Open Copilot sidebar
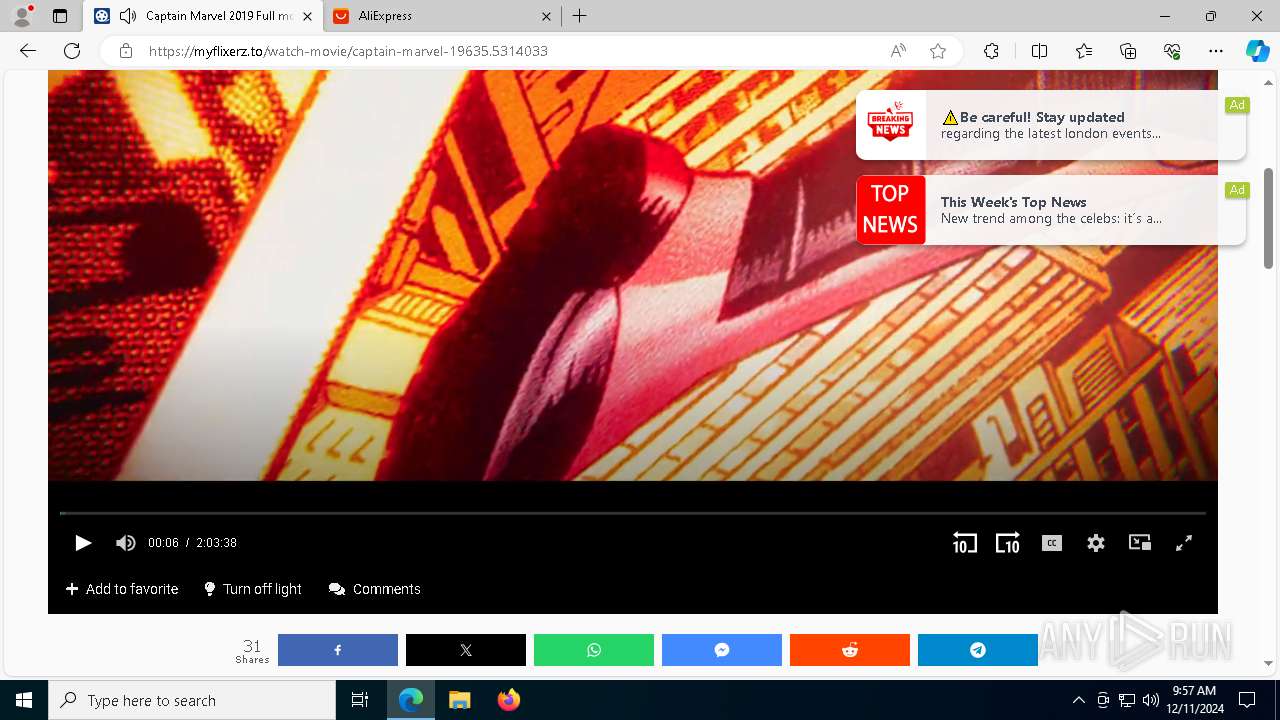Screen dimensions: 1280x720 point(1257,51)
